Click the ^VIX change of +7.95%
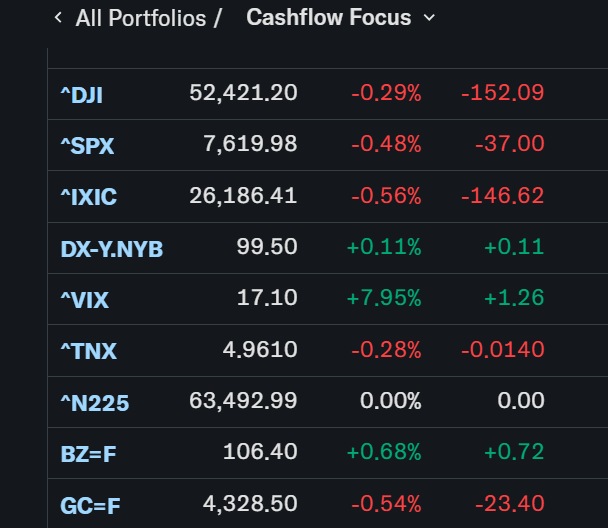This screenshot has height=528, width=608. click(384, 298)
